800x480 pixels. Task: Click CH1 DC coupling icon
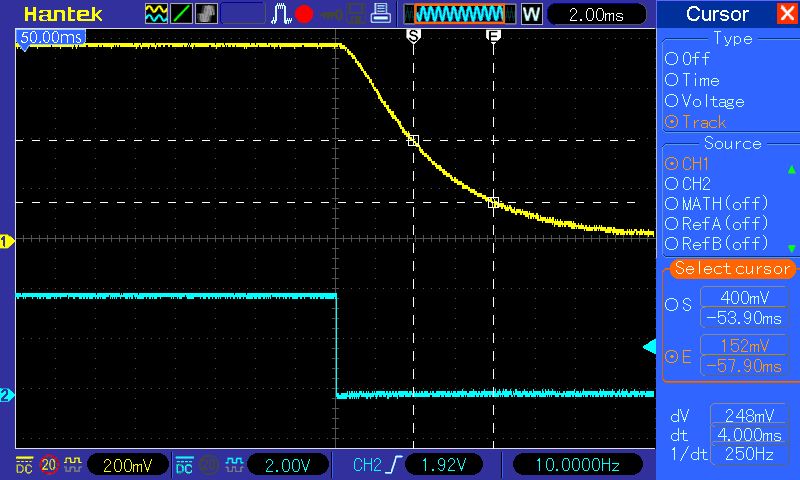(x=24, y=465)
